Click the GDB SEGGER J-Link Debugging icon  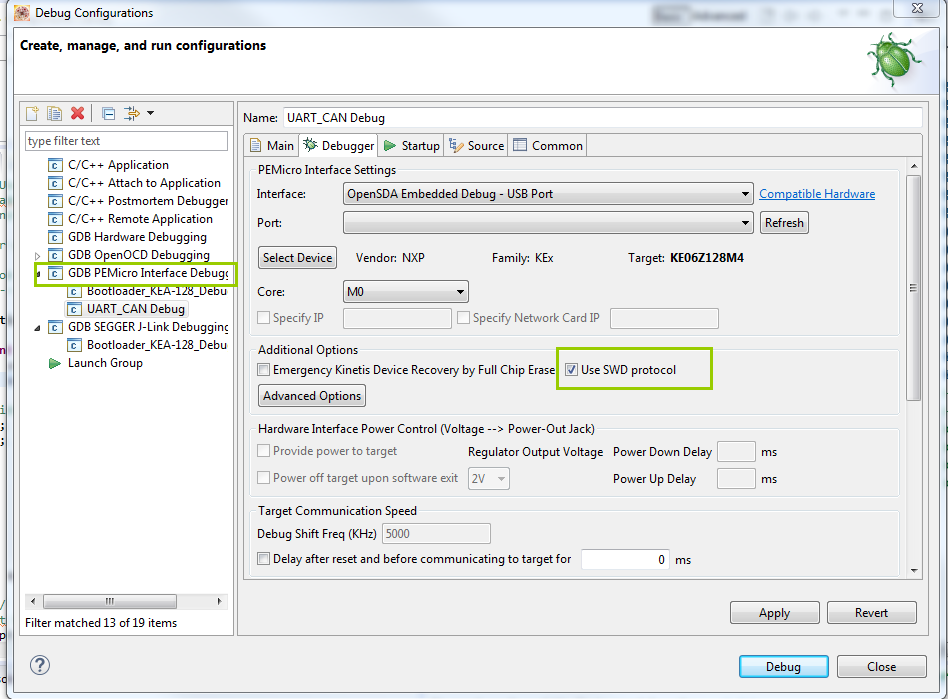[56, 327]
